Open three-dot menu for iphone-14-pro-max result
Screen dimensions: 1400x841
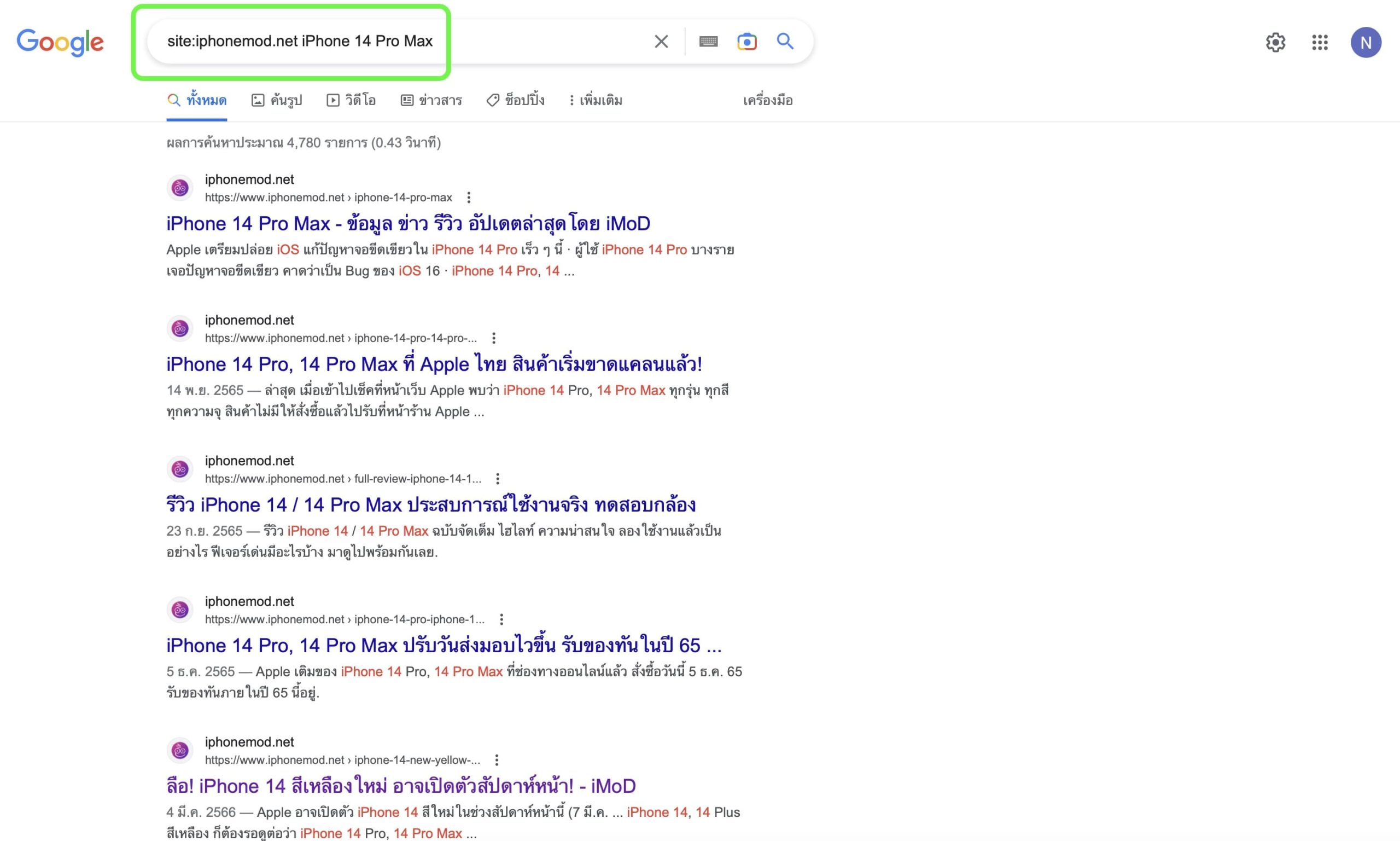(468, 198)
